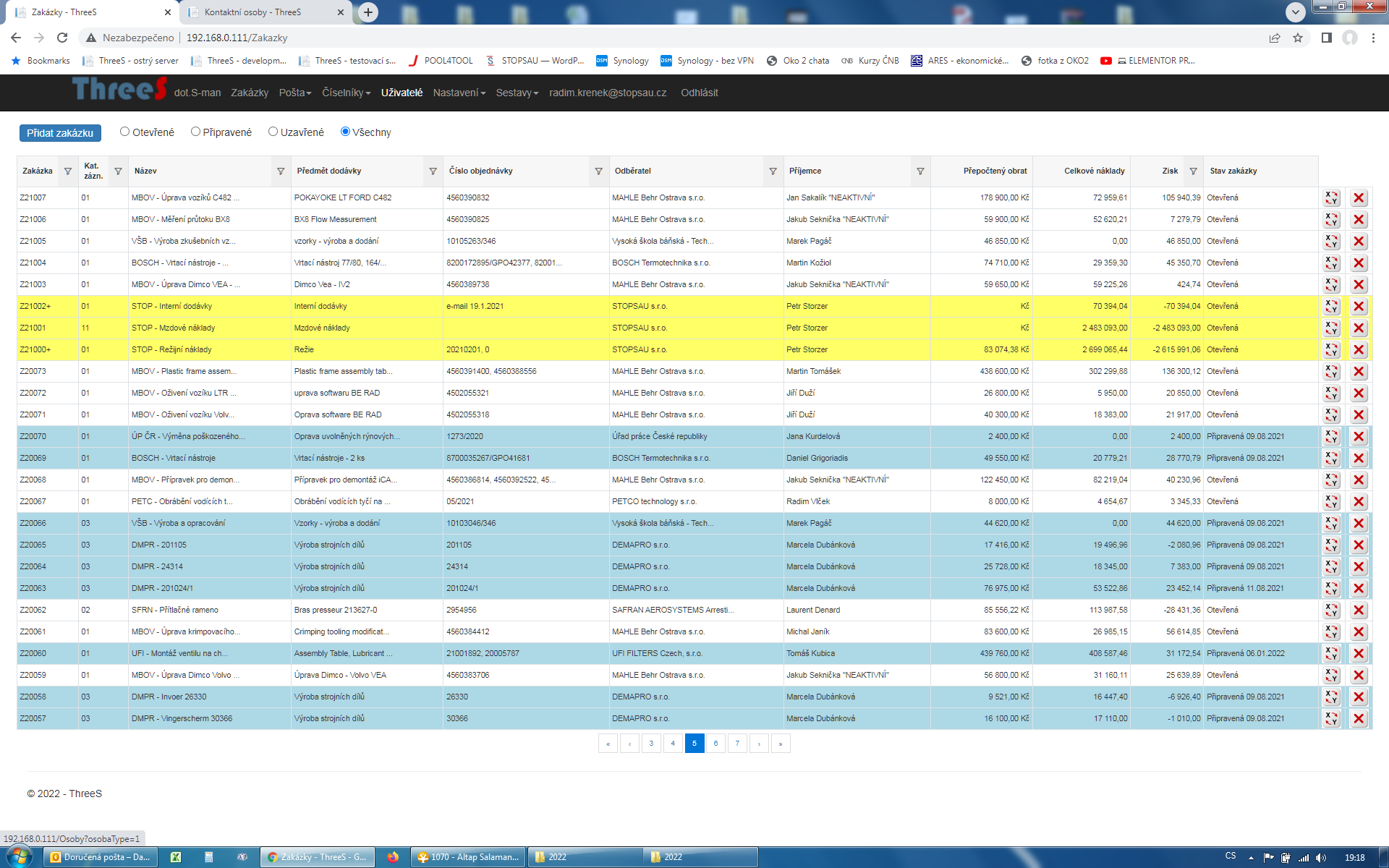The image size is (1389, 868).
Task: Open the POOL4TOOL bookmark
Action: (x=441, y=61)
